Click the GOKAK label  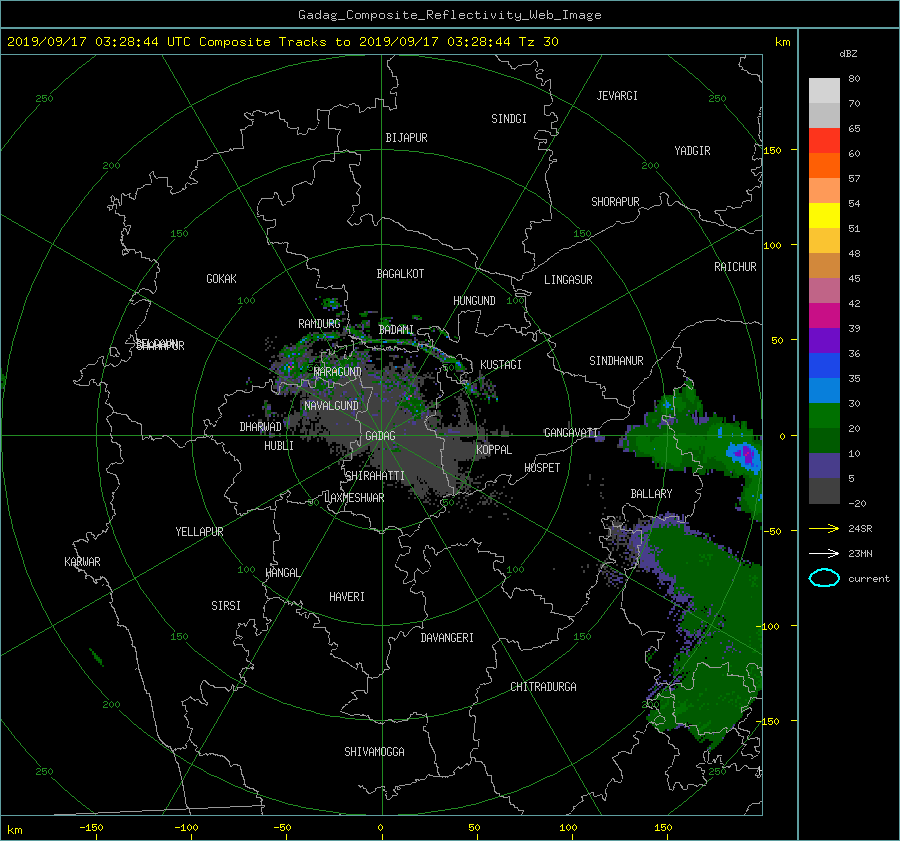221,278
